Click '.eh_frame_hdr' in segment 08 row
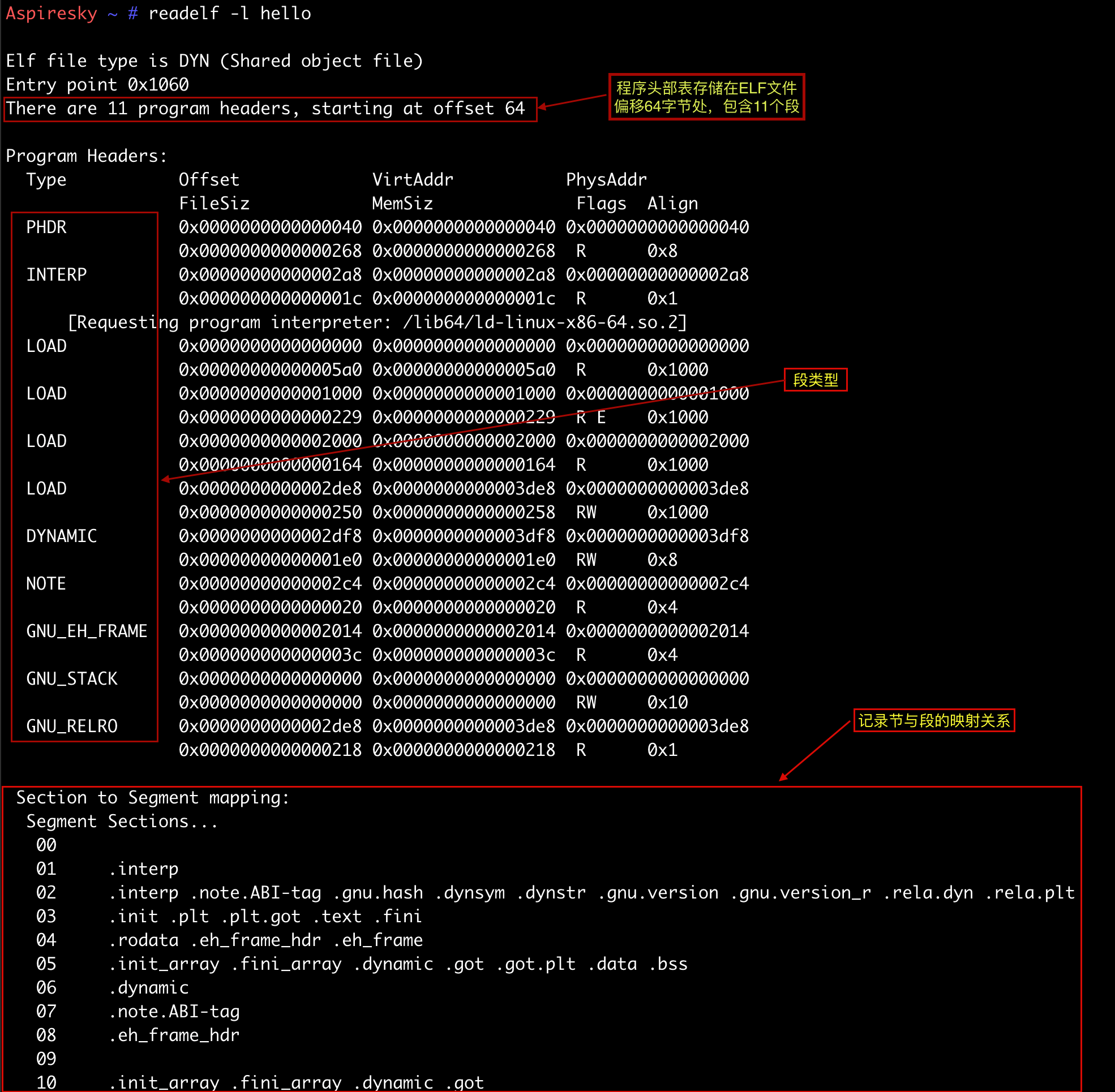Screen dimensions: 1115x1092 coord(174,1035)
